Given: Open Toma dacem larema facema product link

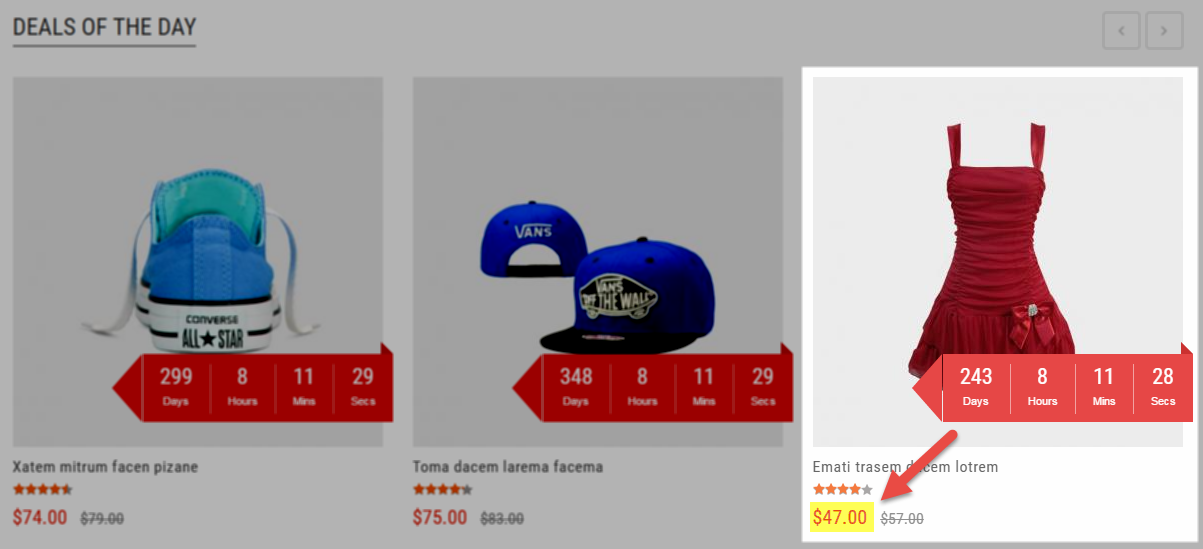Looking at the screenshot, I should (508, 467).
